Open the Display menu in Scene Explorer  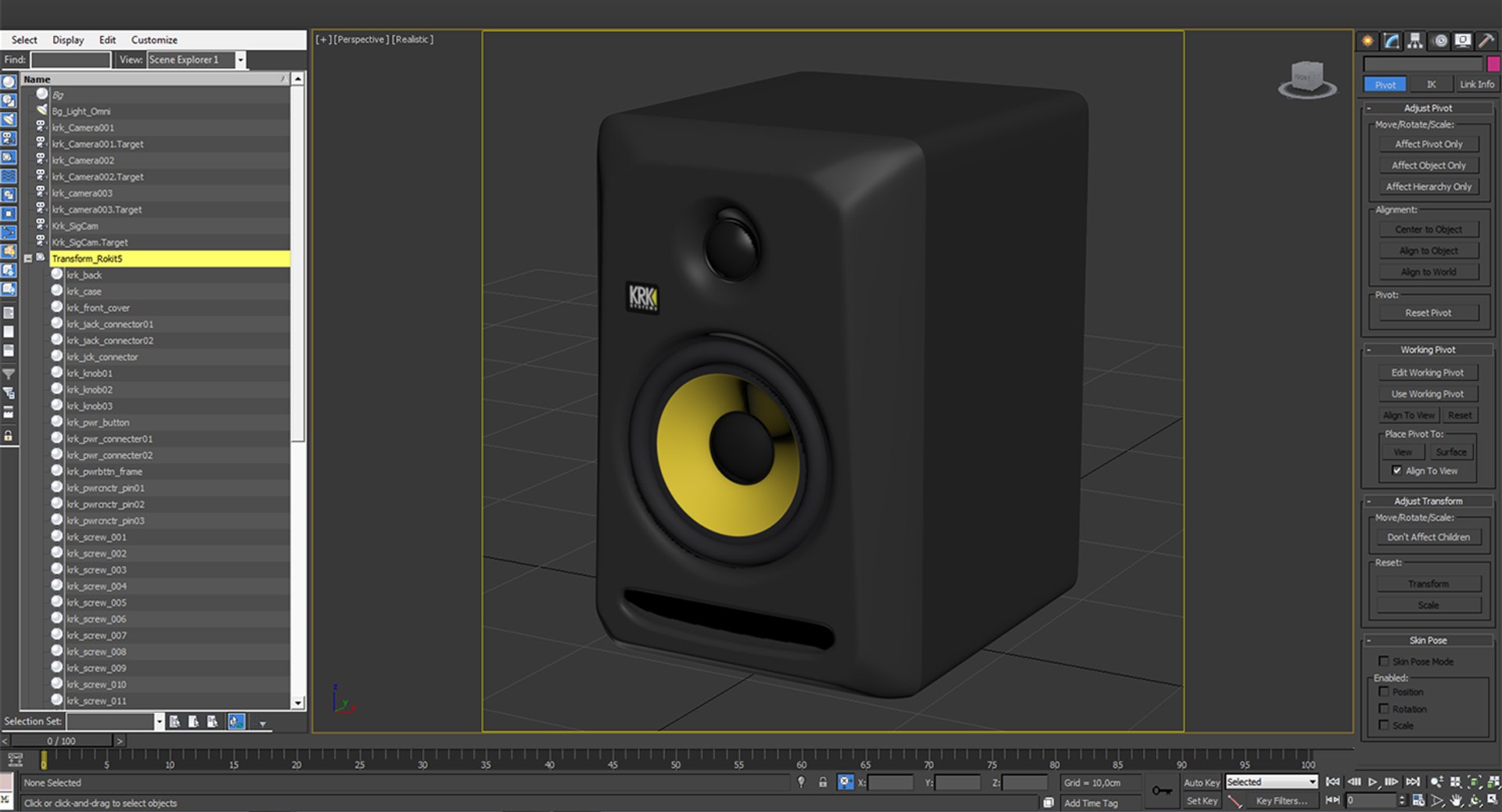coord(68,40)
